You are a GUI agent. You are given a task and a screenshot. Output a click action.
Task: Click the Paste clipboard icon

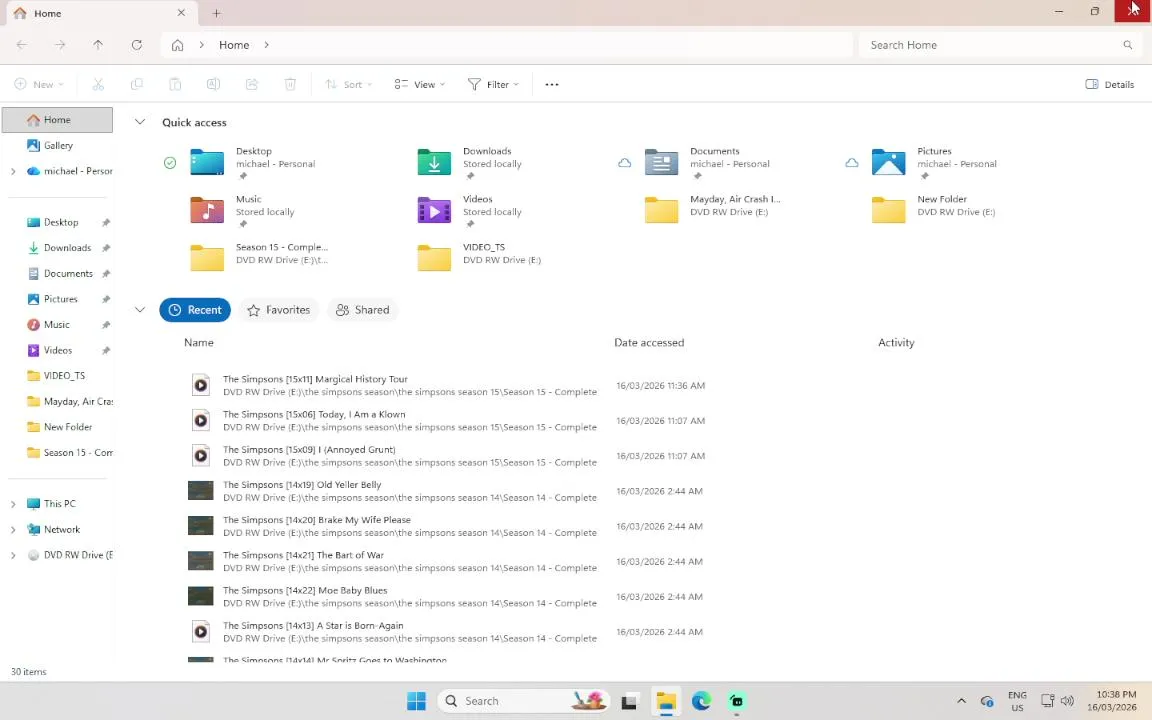coord(175,84)
